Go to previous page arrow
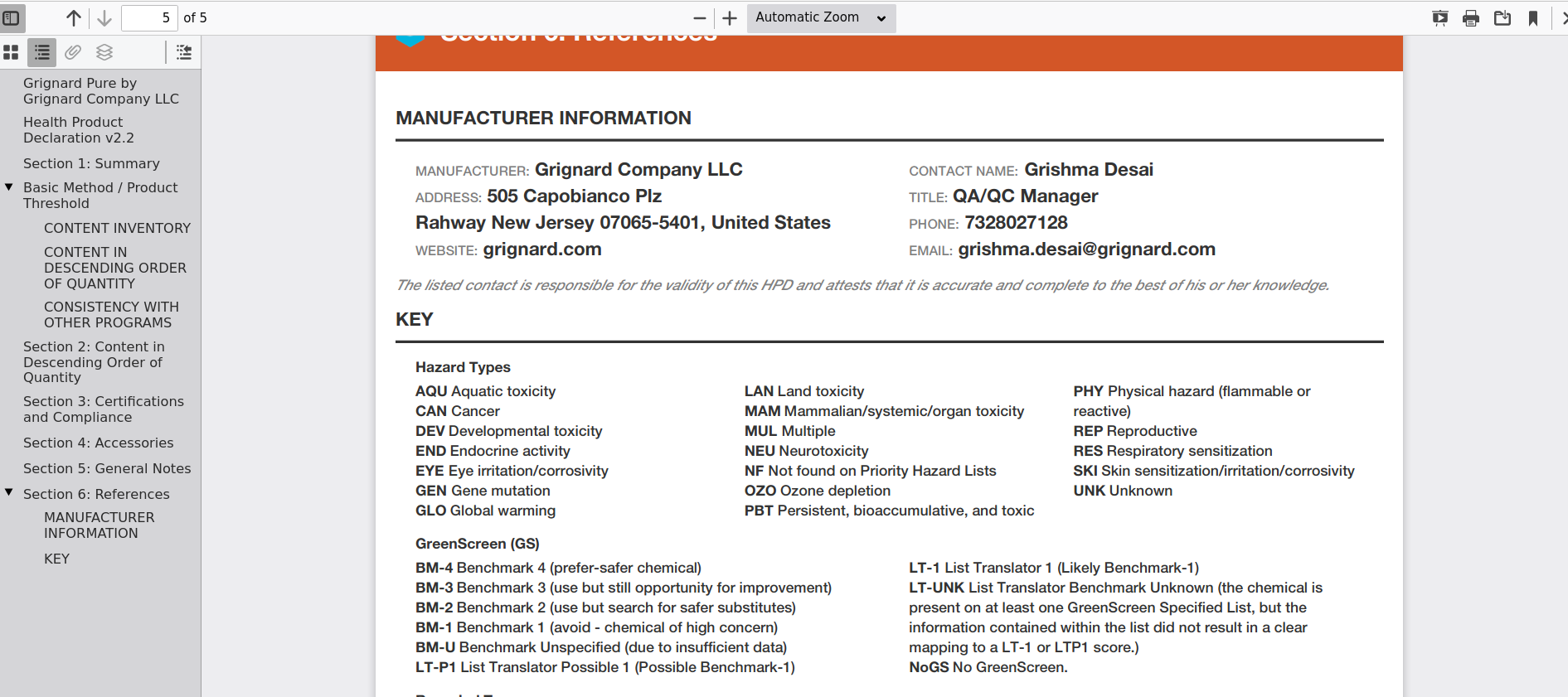1568x697 pixels. click(74, 17)
